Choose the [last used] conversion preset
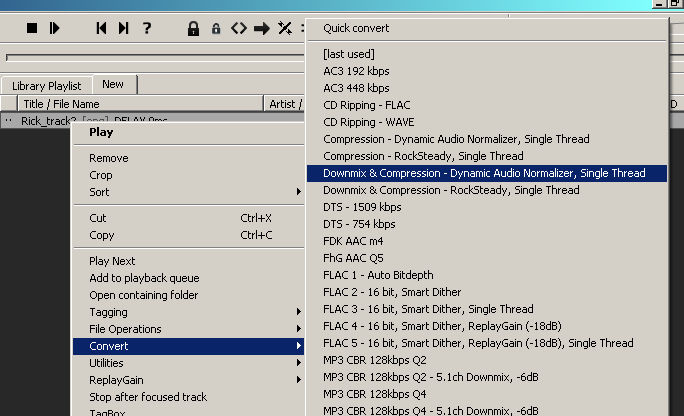This screenshot has width=684, height=416. tap(487, 54)
